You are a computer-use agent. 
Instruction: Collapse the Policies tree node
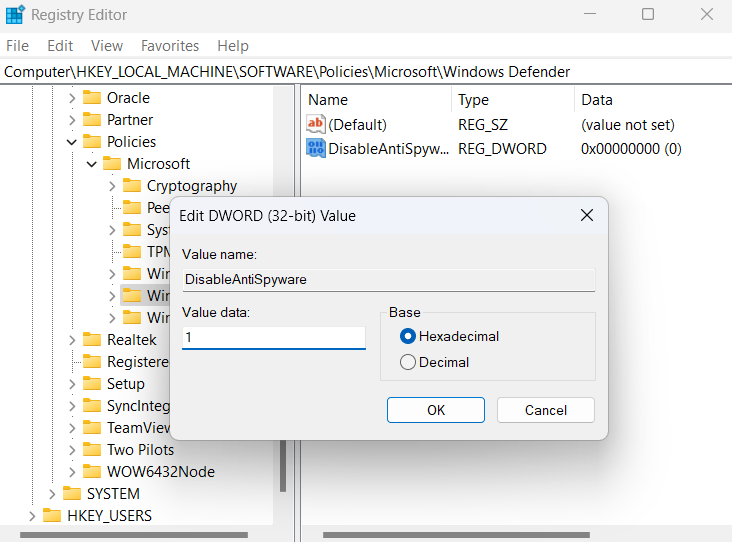[x=72, y=142]
